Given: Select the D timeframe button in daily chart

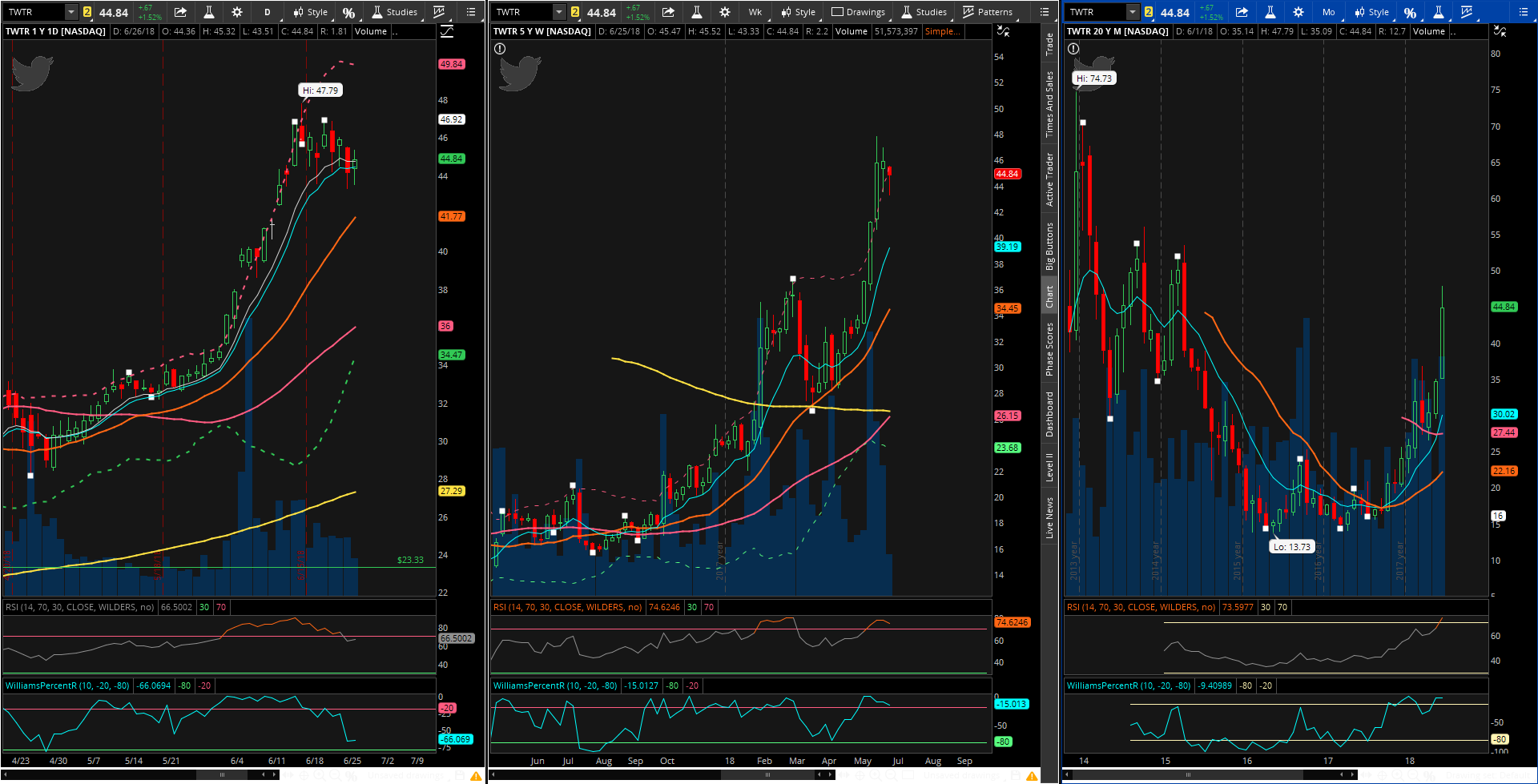Looking at the screenshot, I should 268,12.
